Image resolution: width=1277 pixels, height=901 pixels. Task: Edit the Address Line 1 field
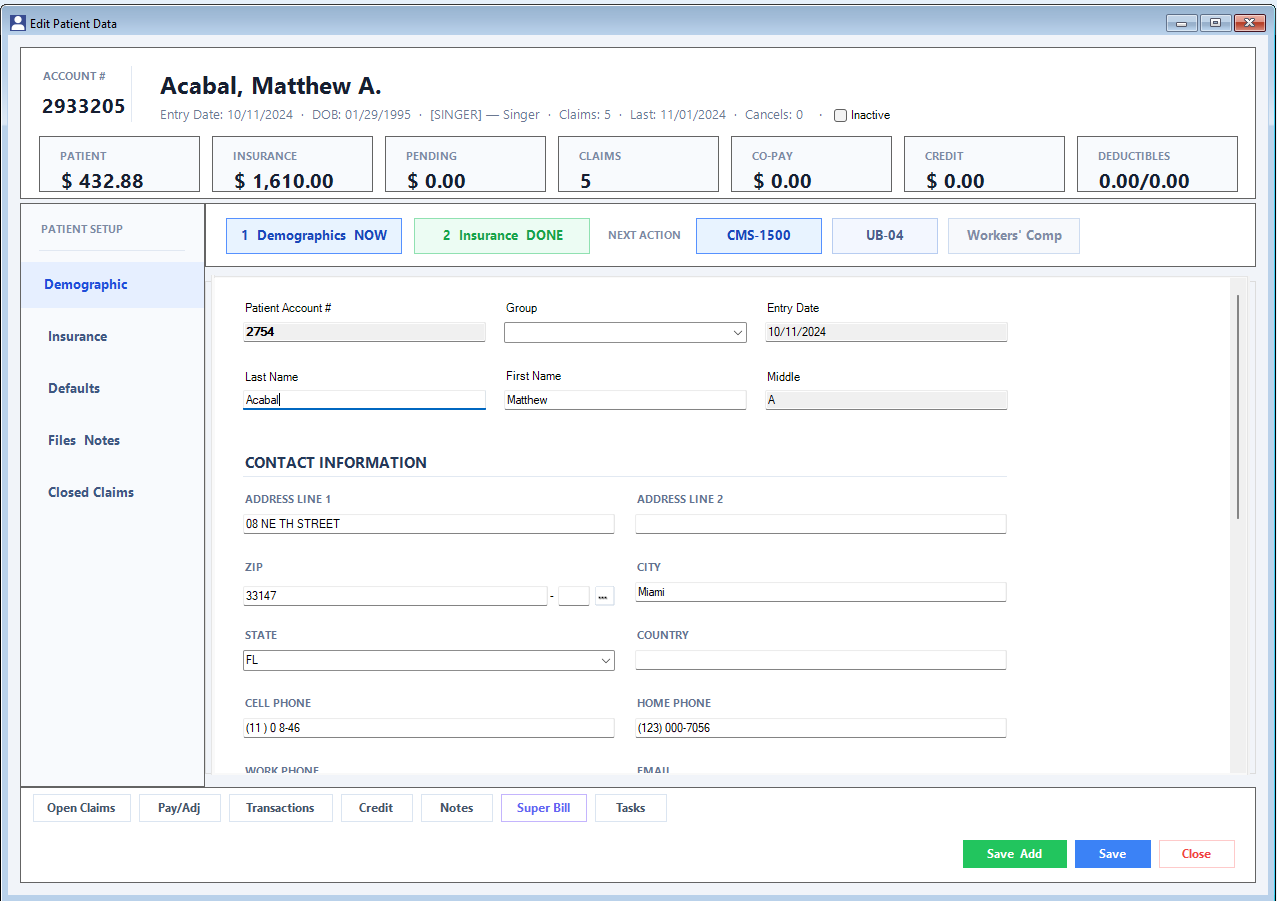429,524
